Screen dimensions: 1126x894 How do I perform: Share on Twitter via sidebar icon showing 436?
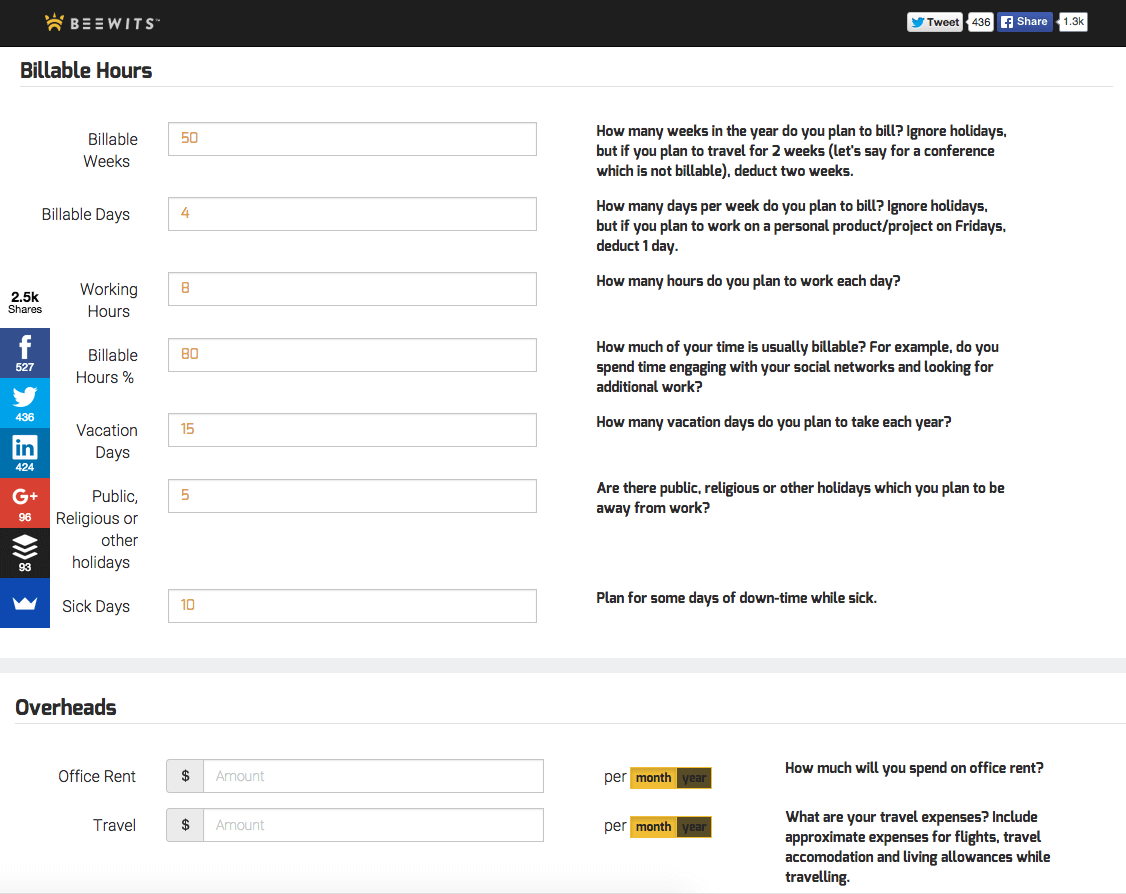pyautogui.click(x=24, y=404)
